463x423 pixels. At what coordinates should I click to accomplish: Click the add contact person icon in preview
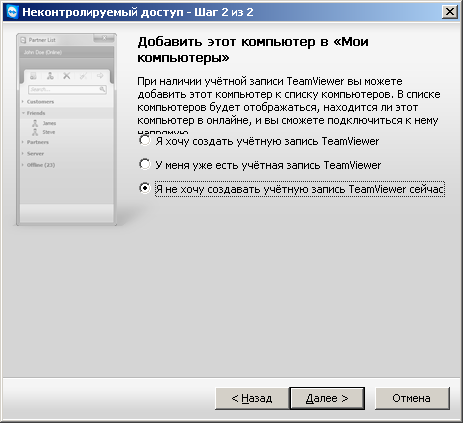point(50,76)
